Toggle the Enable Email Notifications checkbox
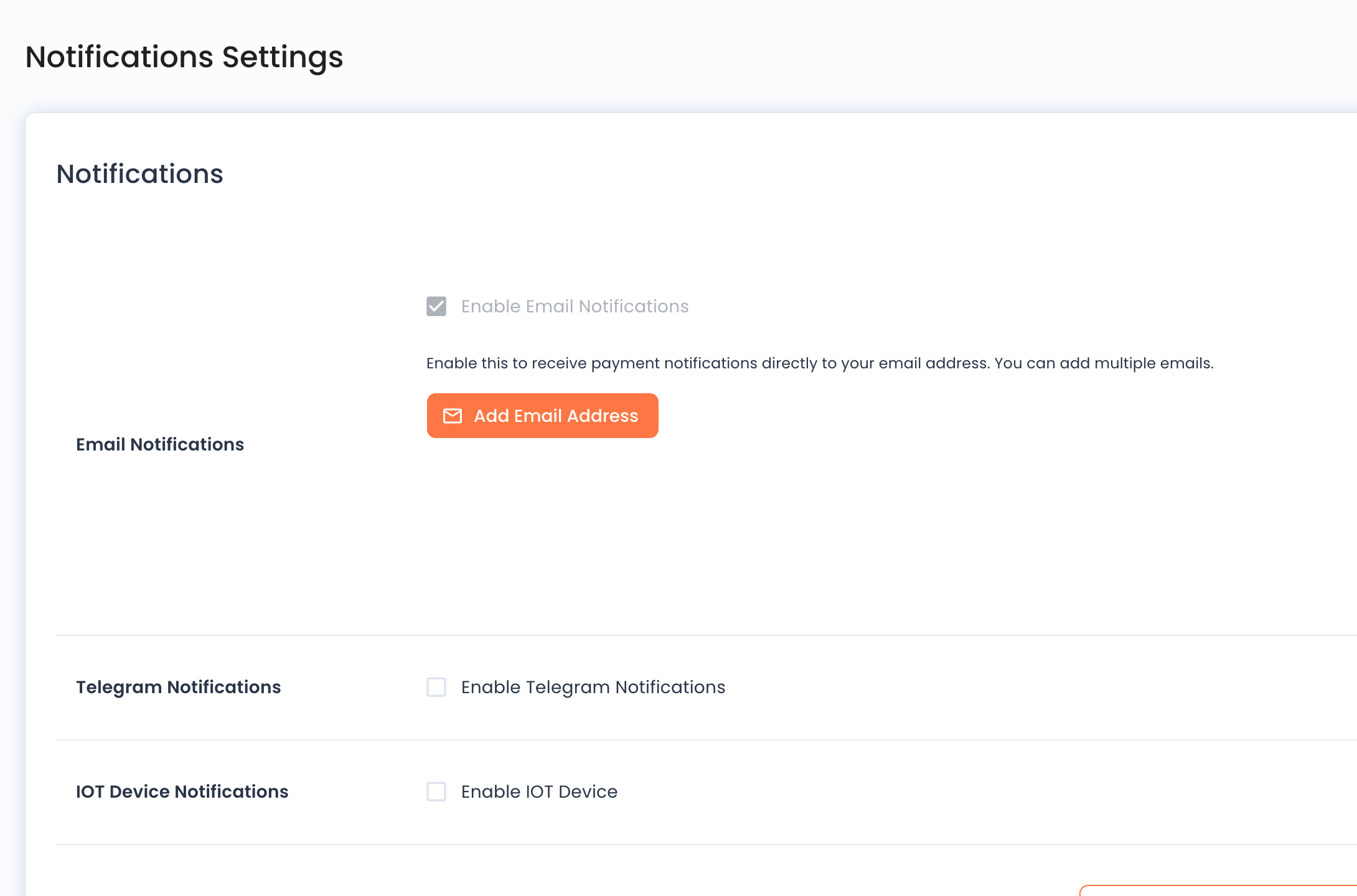1357x896 pixels. [x=436, y=306]
